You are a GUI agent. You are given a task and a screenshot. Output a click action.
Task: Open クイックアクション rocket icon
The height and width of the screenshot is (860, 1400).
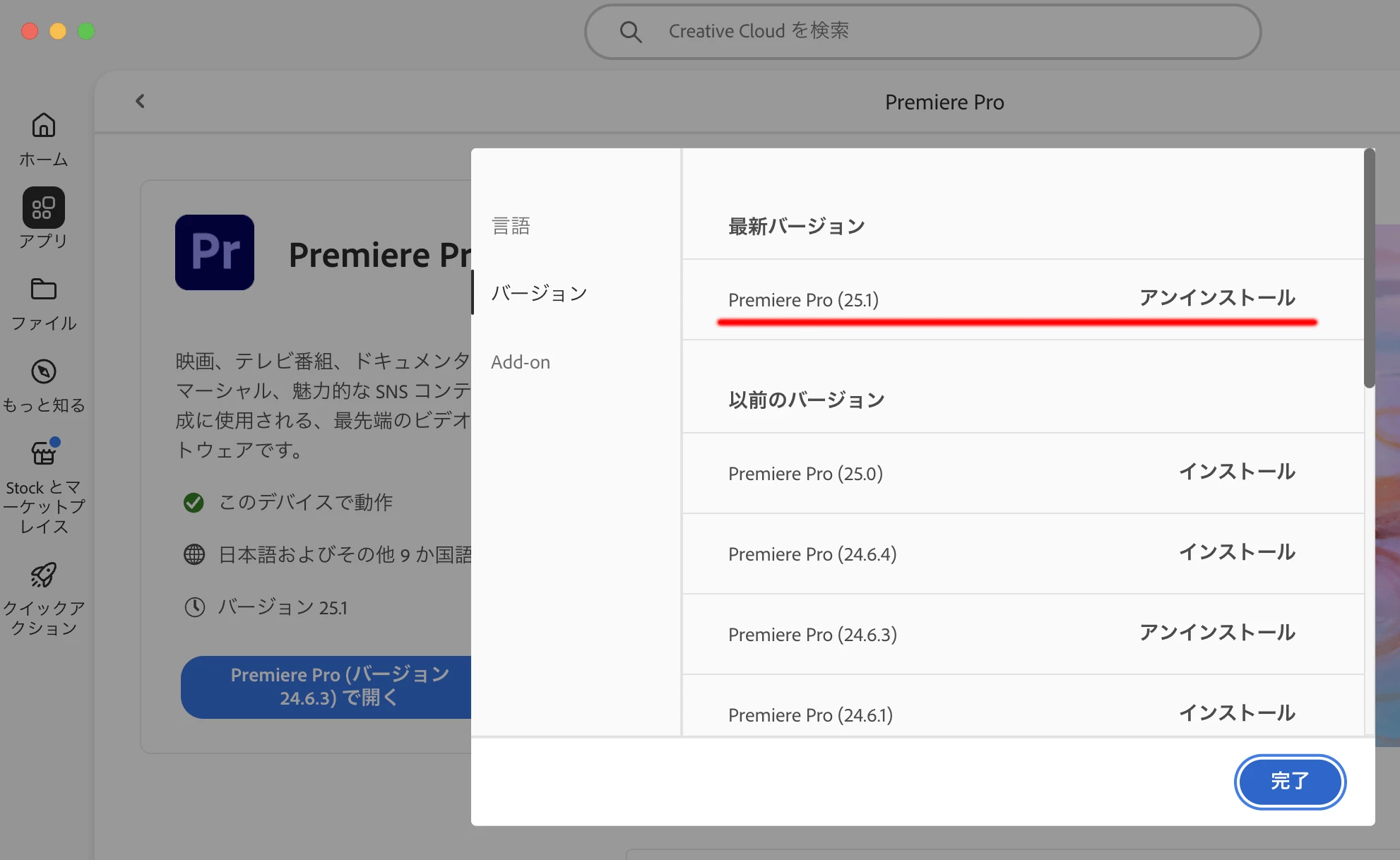43,575
